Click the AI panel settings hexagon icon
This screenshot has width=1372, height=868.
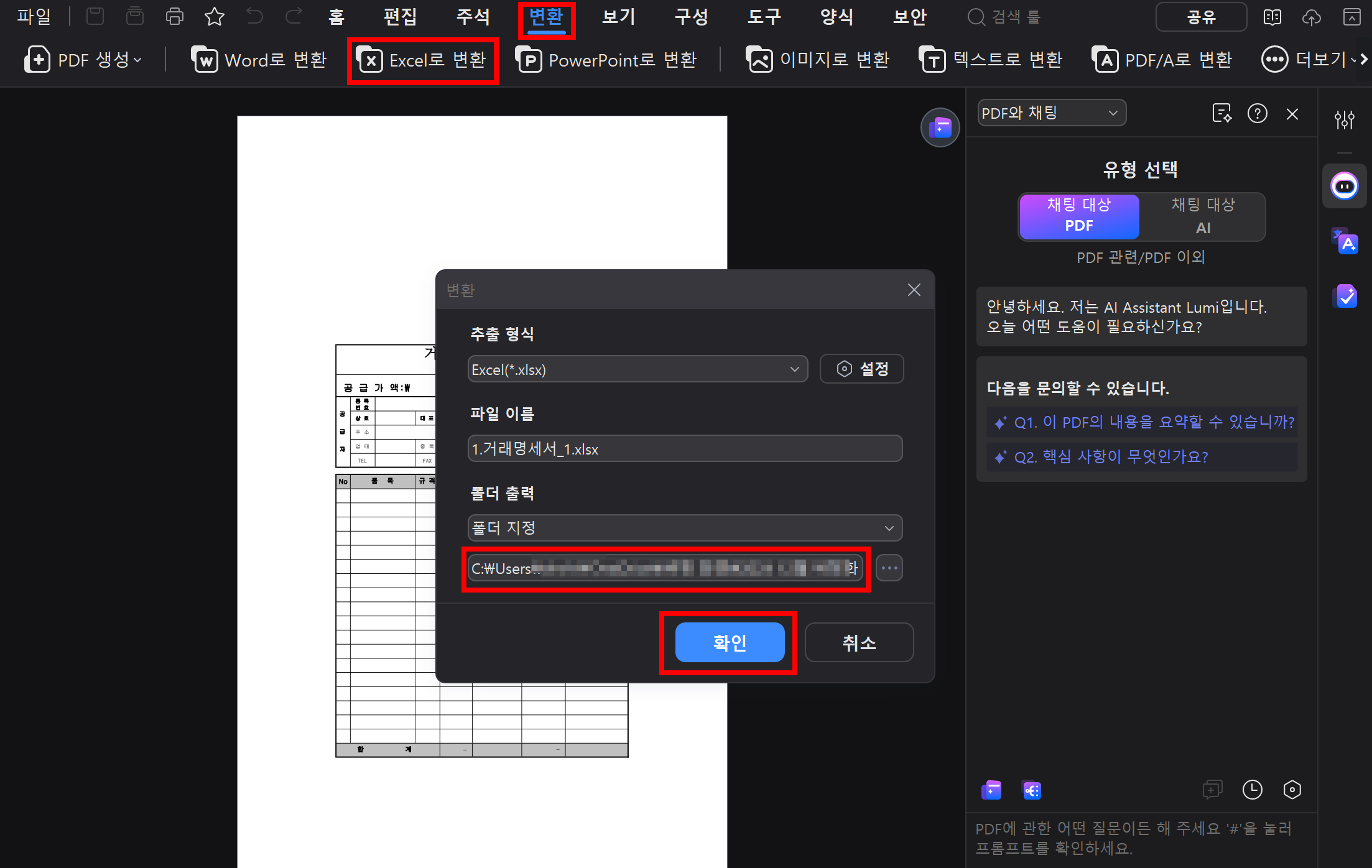[x=1292, y=790]
